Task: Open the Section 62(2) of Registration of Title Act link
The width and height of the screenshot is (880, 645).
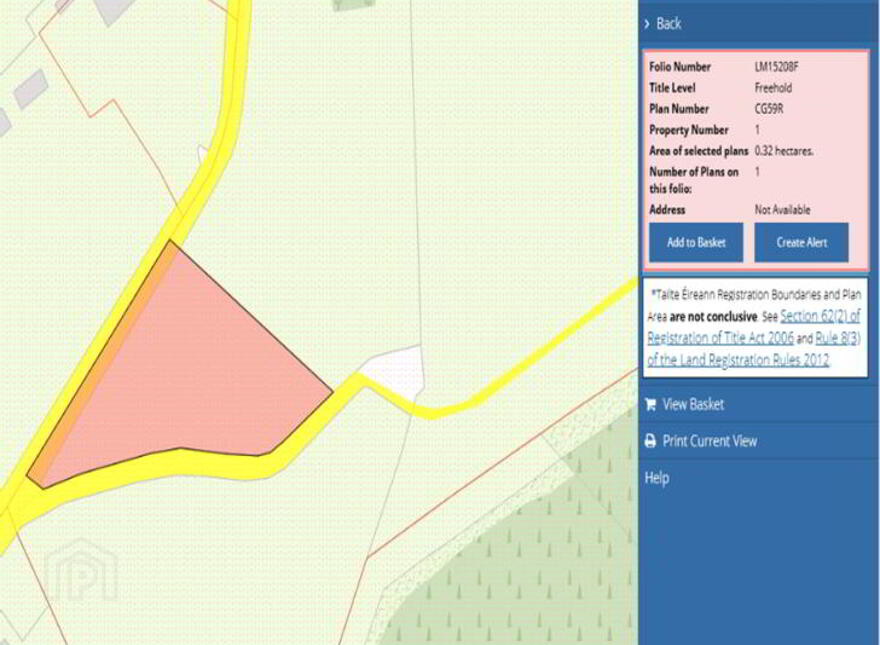Action: 754,327
